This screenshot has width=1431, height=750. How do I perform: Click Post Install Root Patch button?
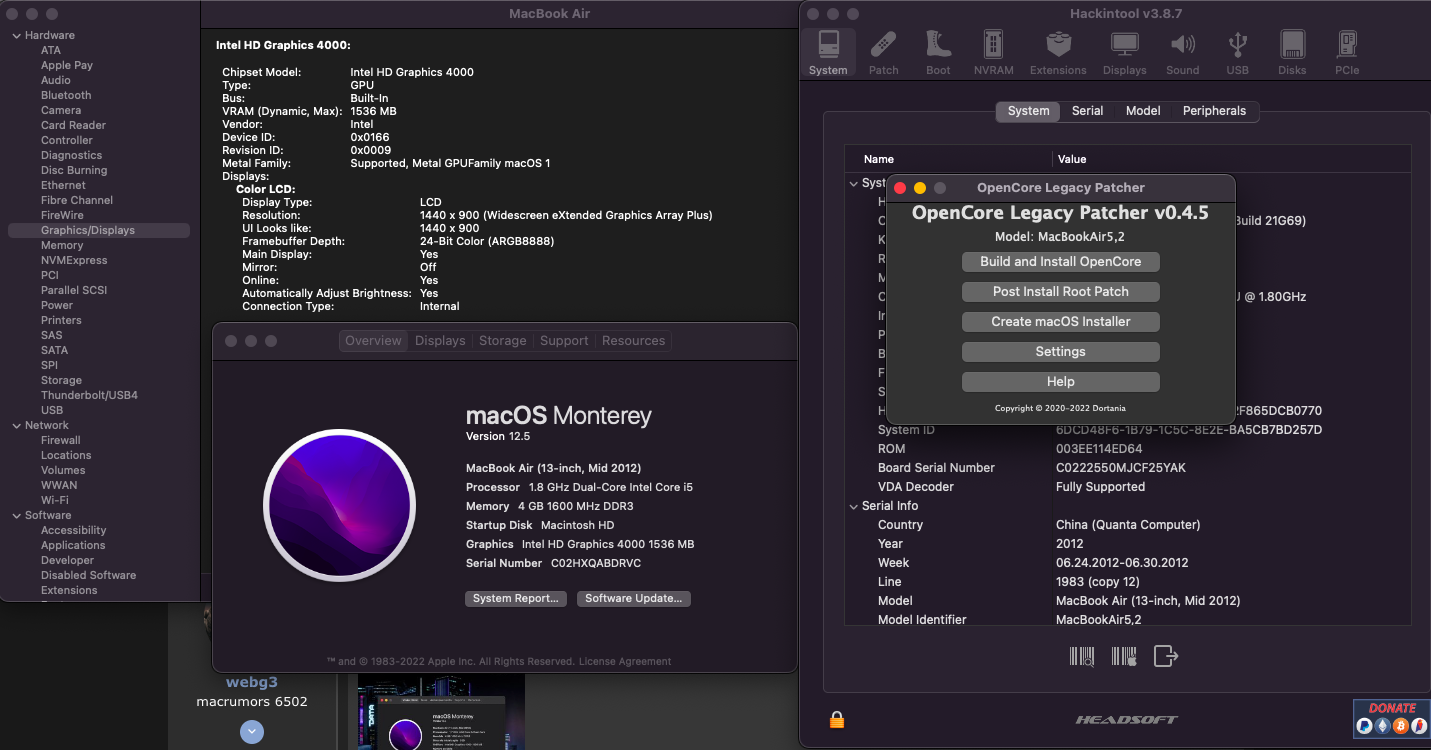point(1060,292)
